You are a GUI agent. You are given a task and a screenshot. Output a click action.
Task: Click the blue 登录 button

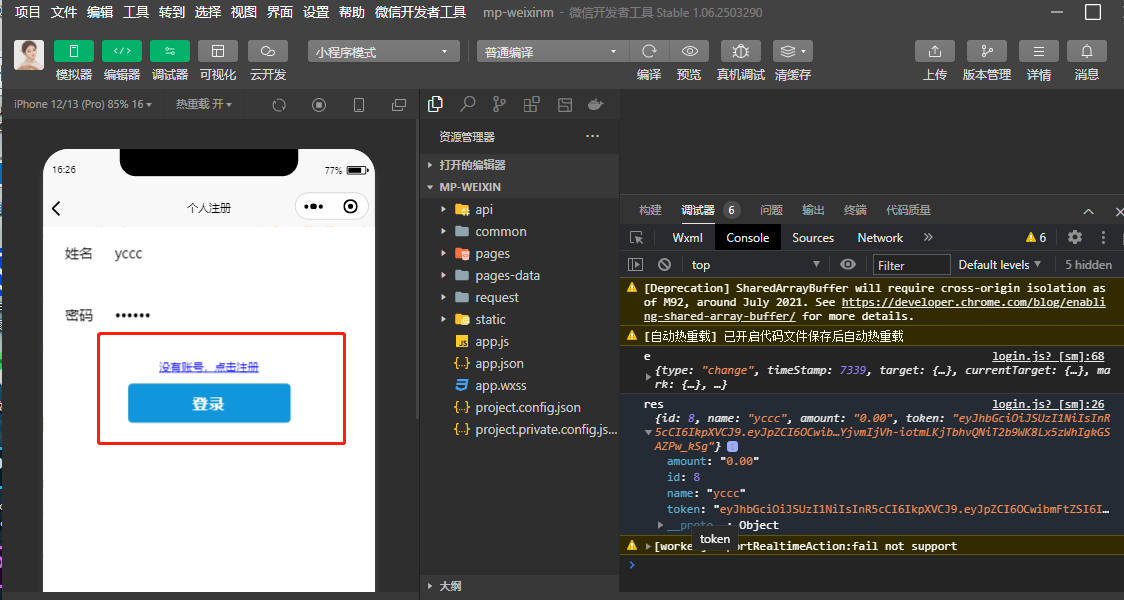[x=209, y=403]
